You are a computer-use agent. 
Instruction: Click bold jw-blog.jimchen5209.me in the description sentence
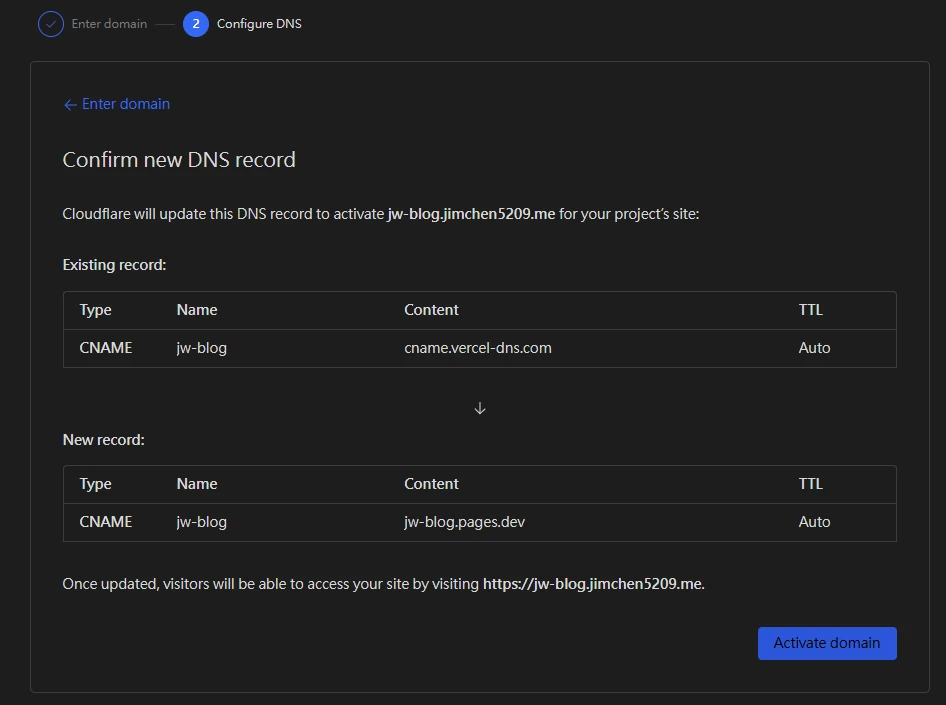pyautogui.click(x=471, y=214)
